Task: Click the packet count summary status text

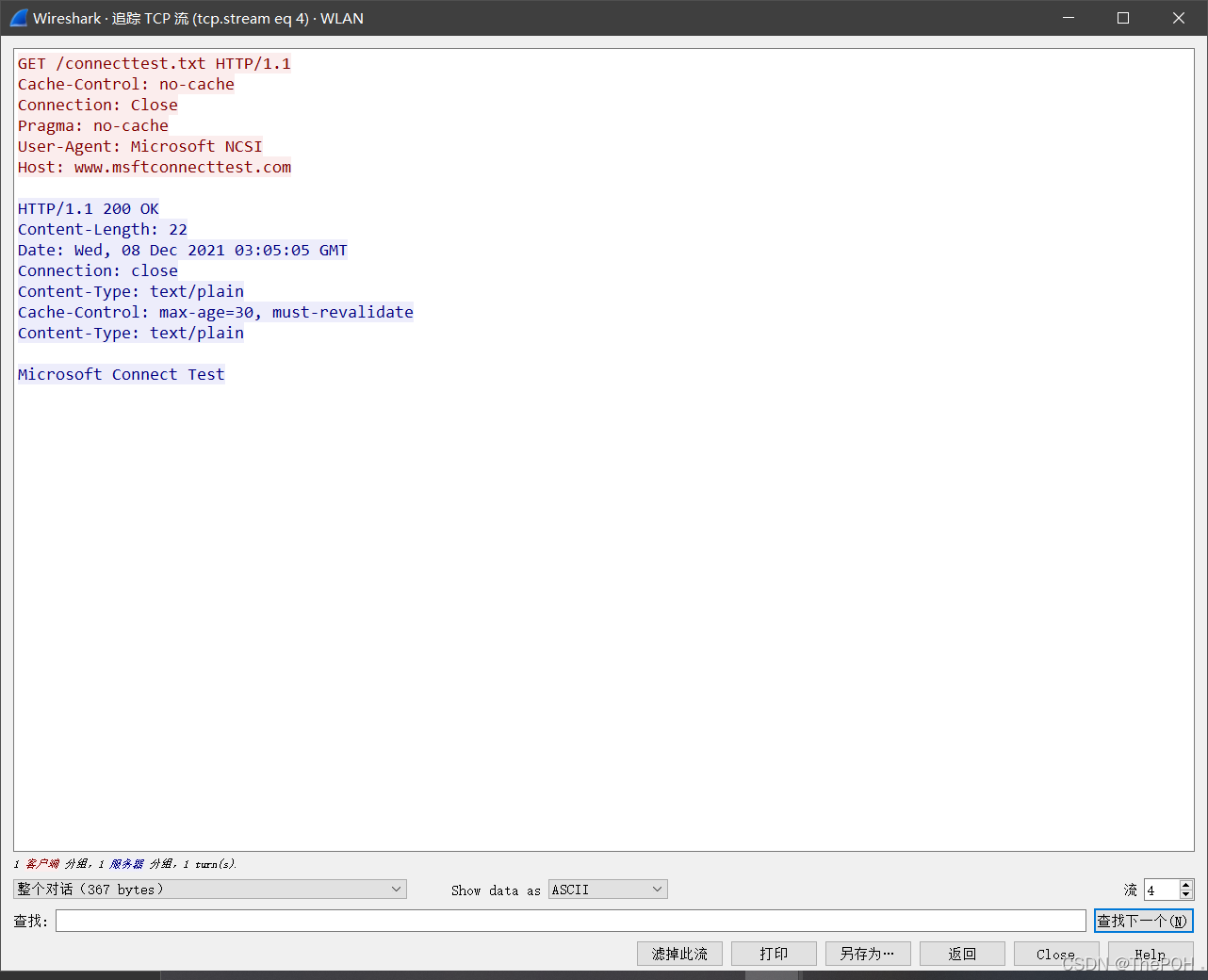Action: tap(125, 863)
